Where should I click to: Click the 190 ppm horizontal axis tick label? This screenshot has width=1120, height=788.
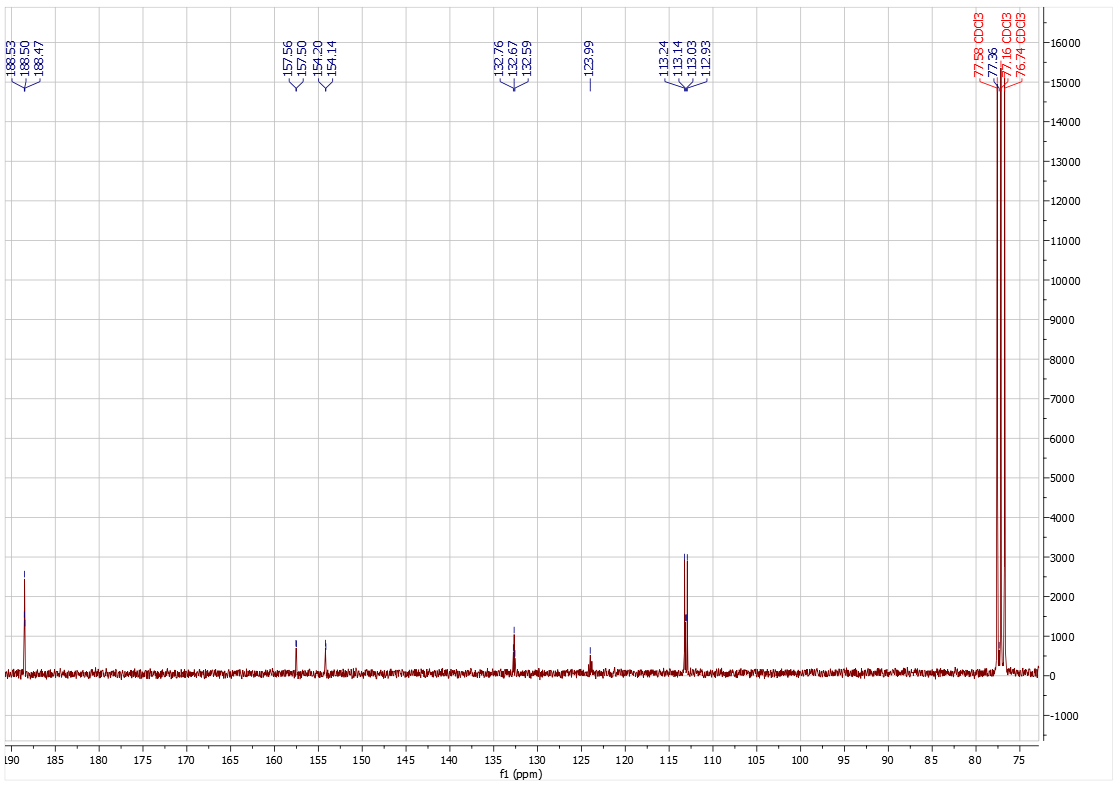pos(11,761)
